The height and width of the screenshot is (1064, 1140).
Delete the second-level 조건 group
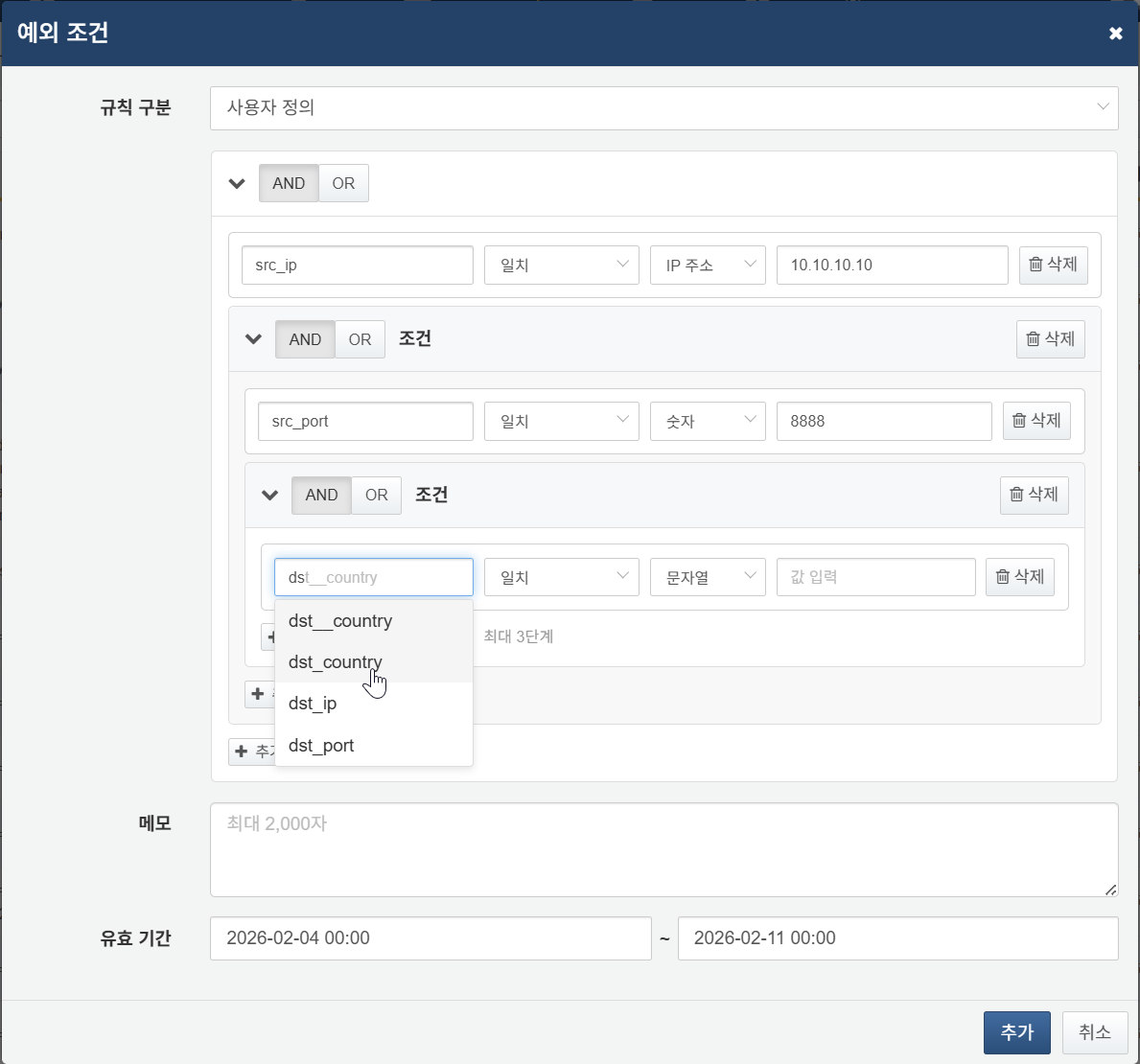point(1051,339)
